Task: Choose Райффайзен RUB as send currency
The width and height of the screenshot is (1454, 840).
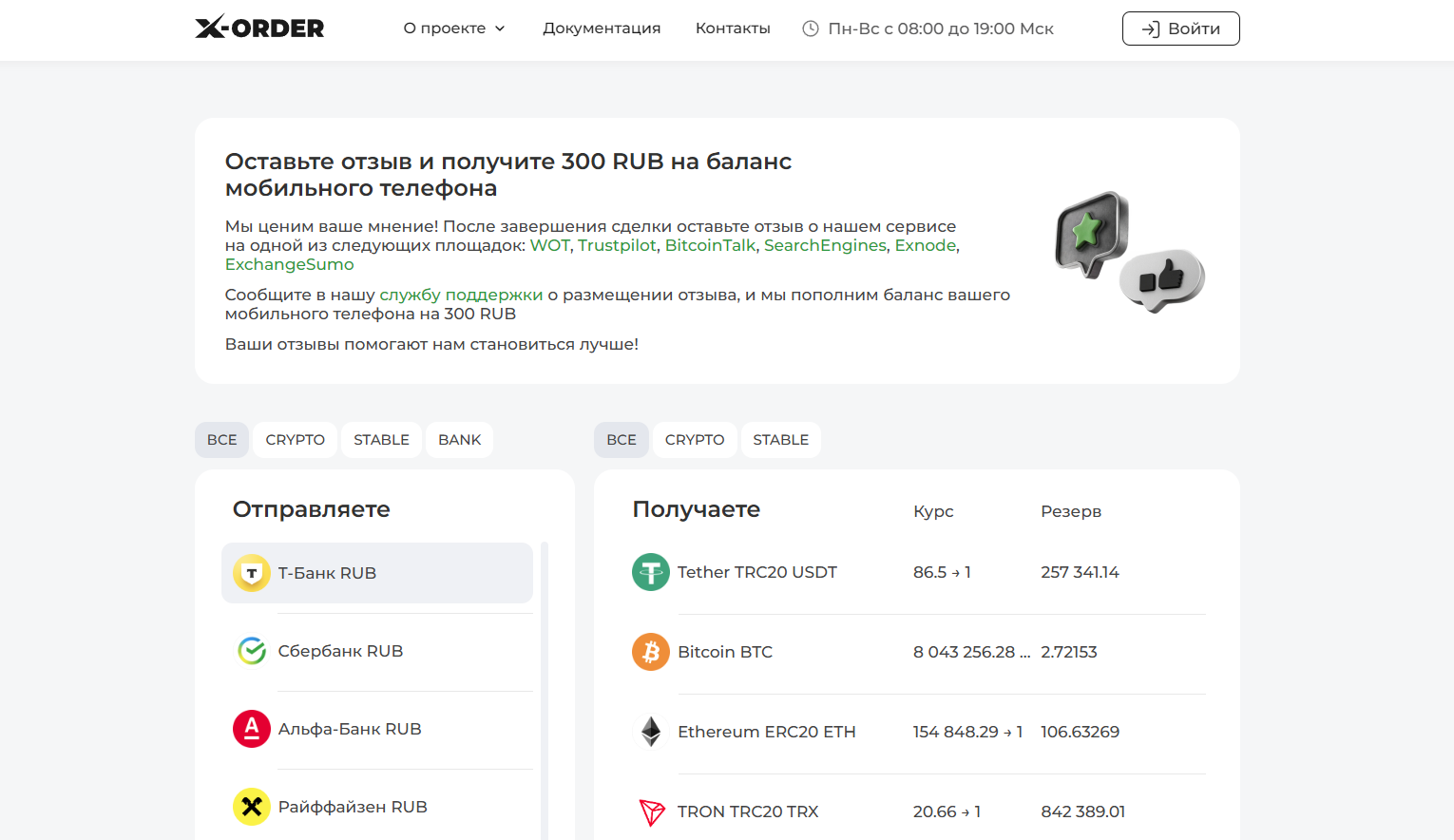Action: click(377, 807)
